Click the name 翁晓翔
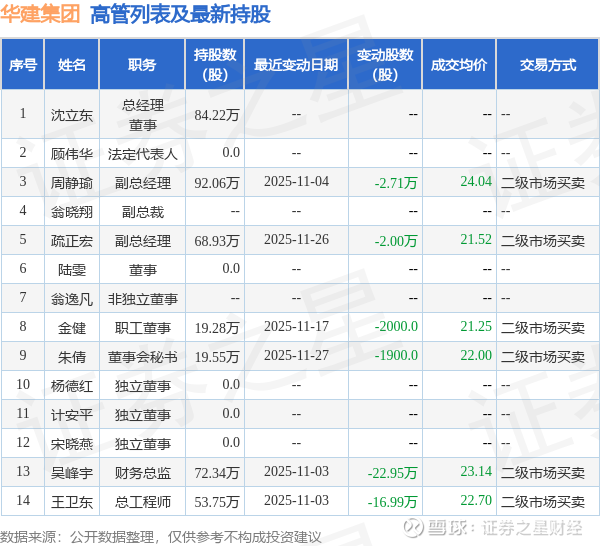Viewport: 600px width, 546px height. (72, 212)
